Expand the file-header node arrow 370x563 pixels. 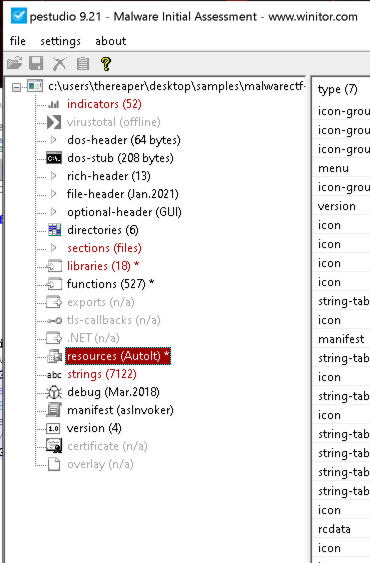coord(54,194)
